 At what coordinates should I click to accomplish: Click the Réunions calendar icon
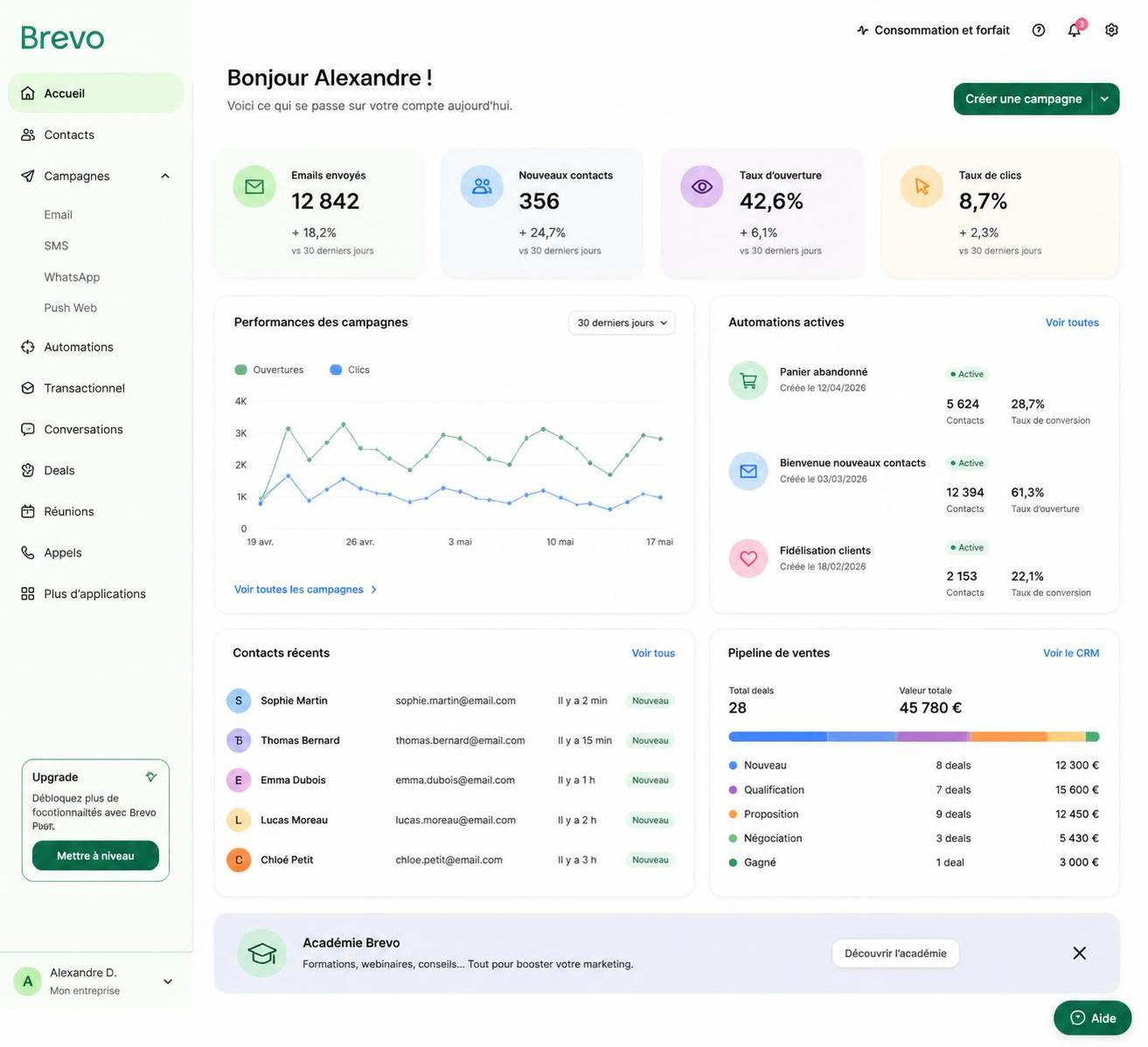(x=28, y=511)
